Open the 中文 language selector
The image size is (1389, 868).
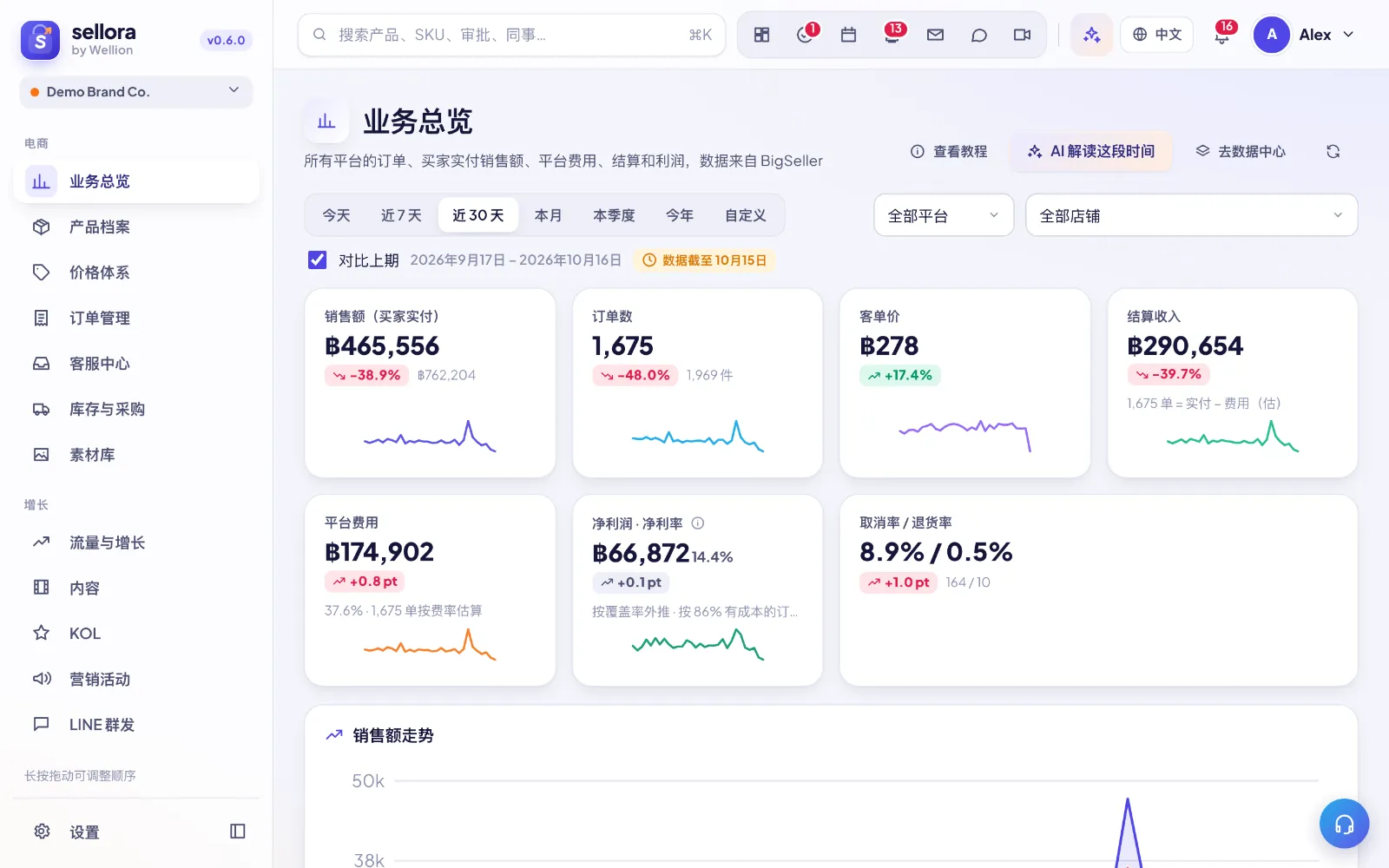[1157, 35]
